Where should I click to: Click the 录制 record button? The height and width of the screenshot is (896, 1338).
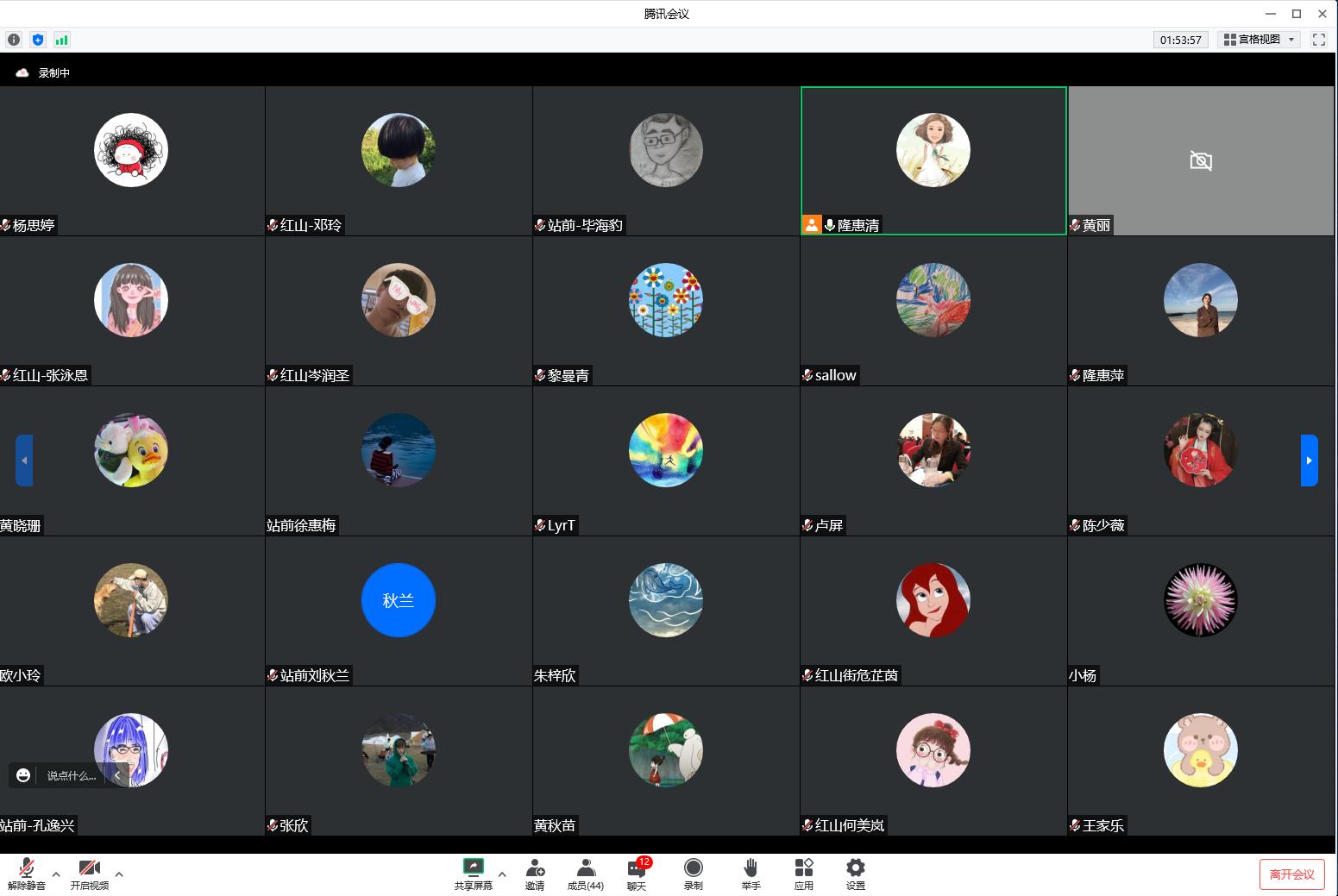[x=693, y=874]
